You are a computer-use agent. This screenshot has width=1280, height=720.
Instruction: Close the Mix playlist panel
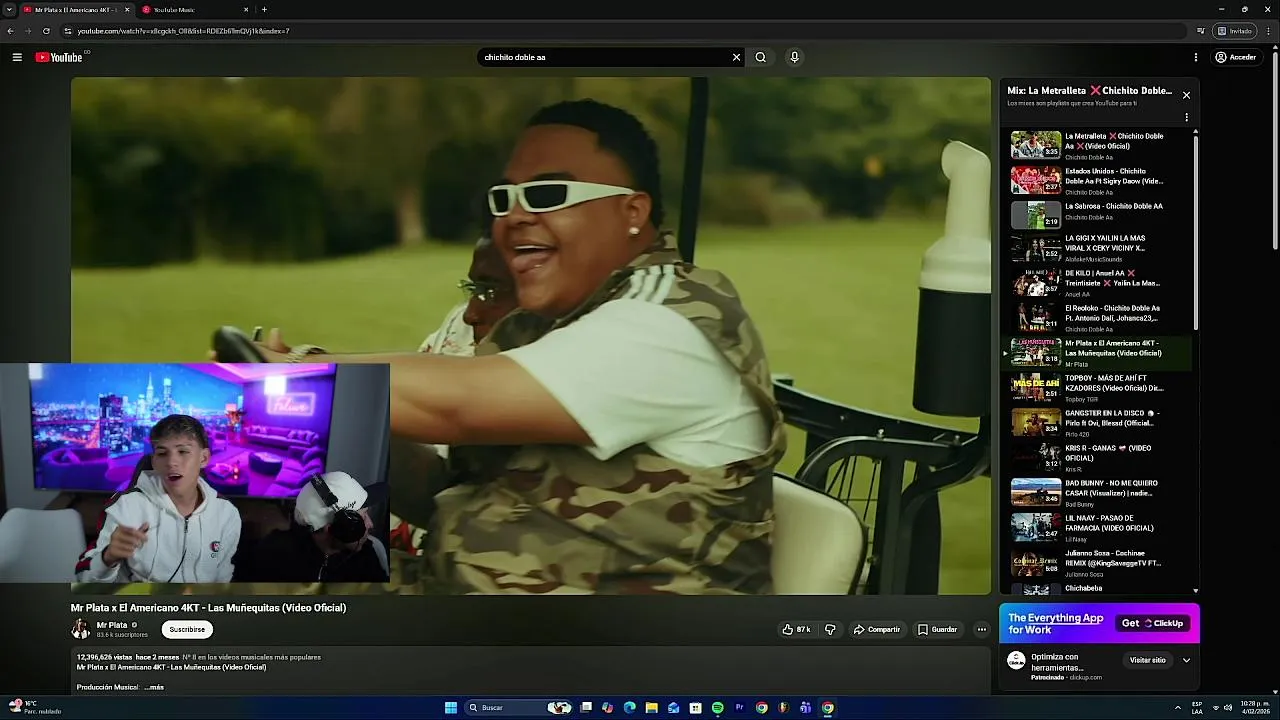(1186, 95)
